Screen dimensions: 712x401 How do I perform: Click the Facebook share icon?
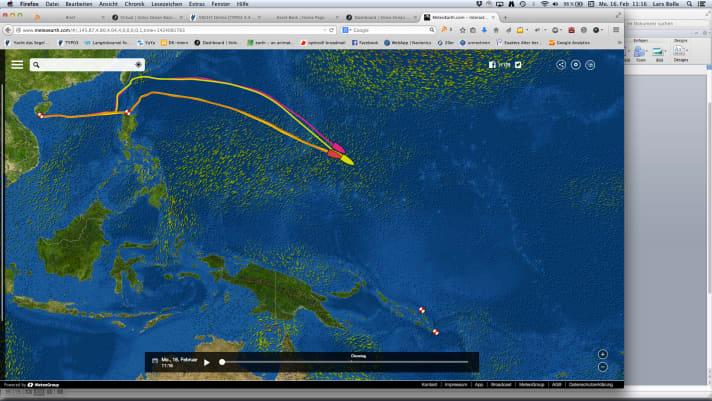point(492,64)
